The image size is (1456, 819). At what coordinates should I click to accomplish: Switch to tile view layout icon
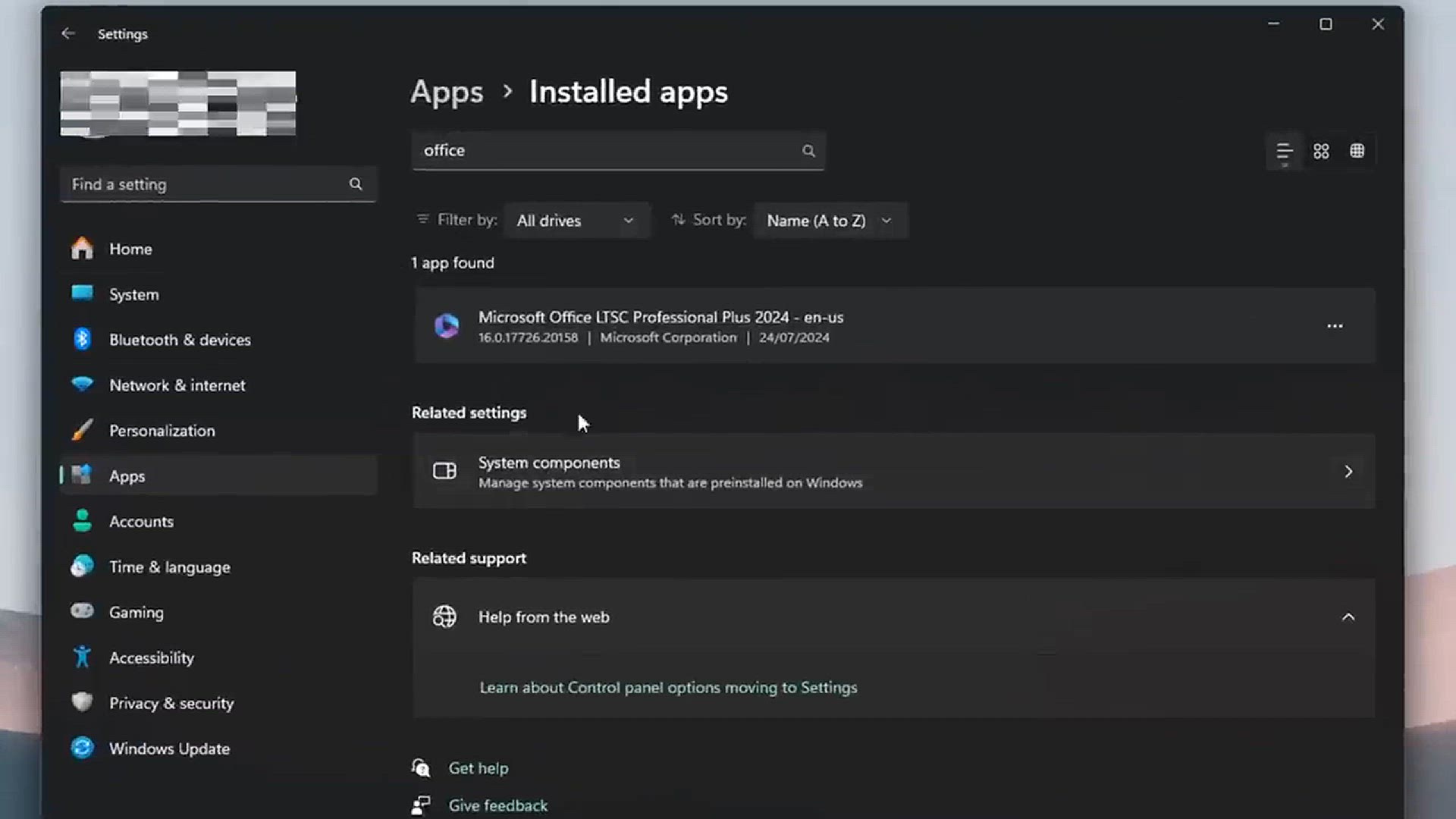click(1357, 151)
